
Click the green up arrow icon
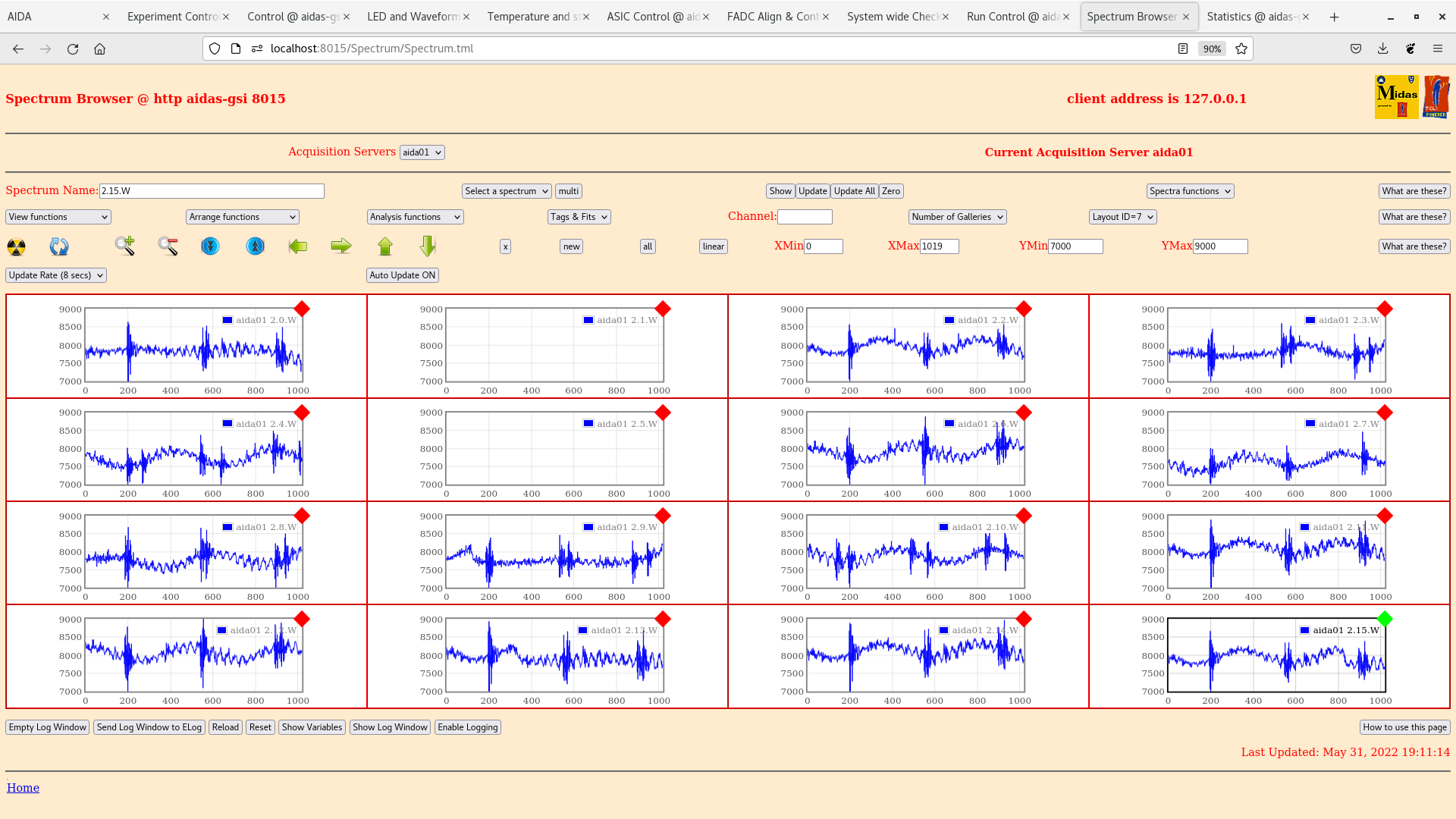(x=385, y=246)
